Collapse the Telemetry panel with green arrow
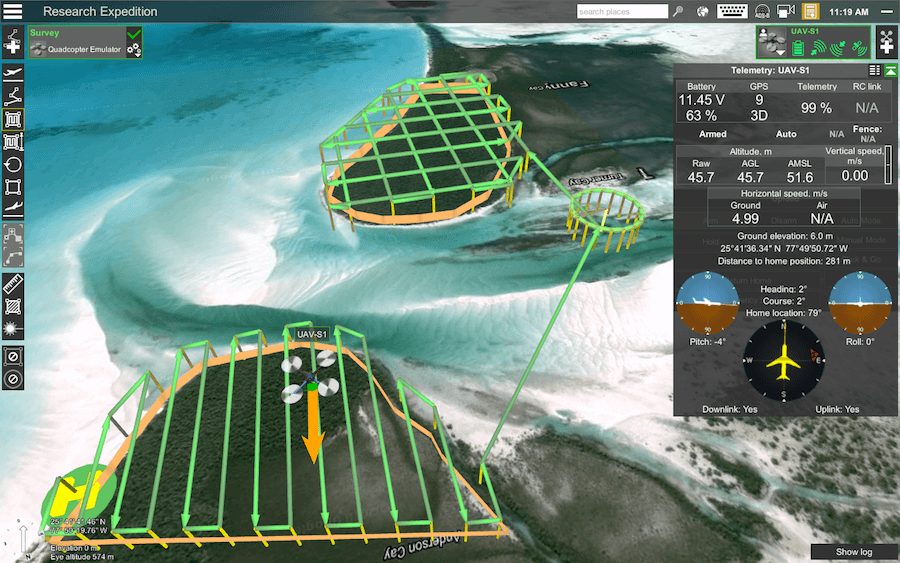Screen dimensions: 900x563 click(890, 69)
